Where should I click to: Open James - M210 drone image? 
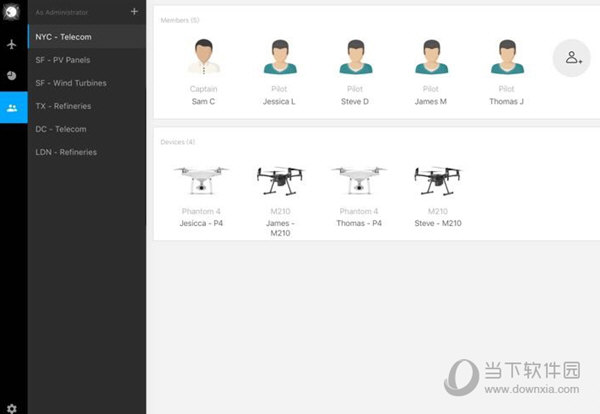click(280, 181)
